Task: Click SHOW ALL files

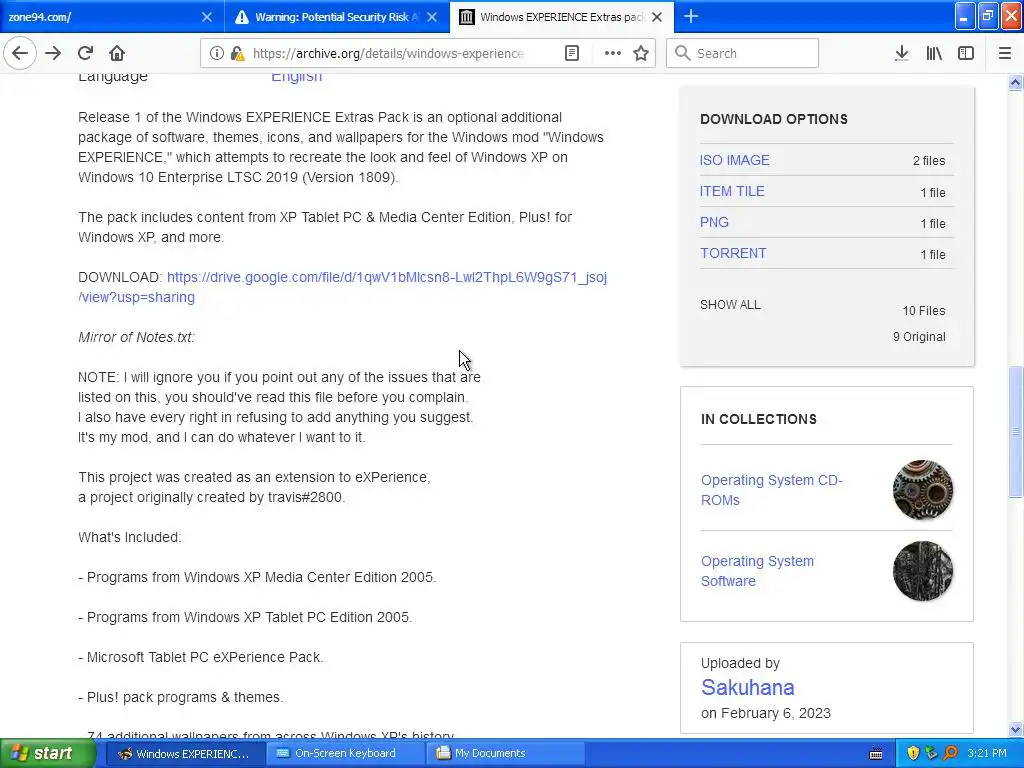Action: click(730, 305)
